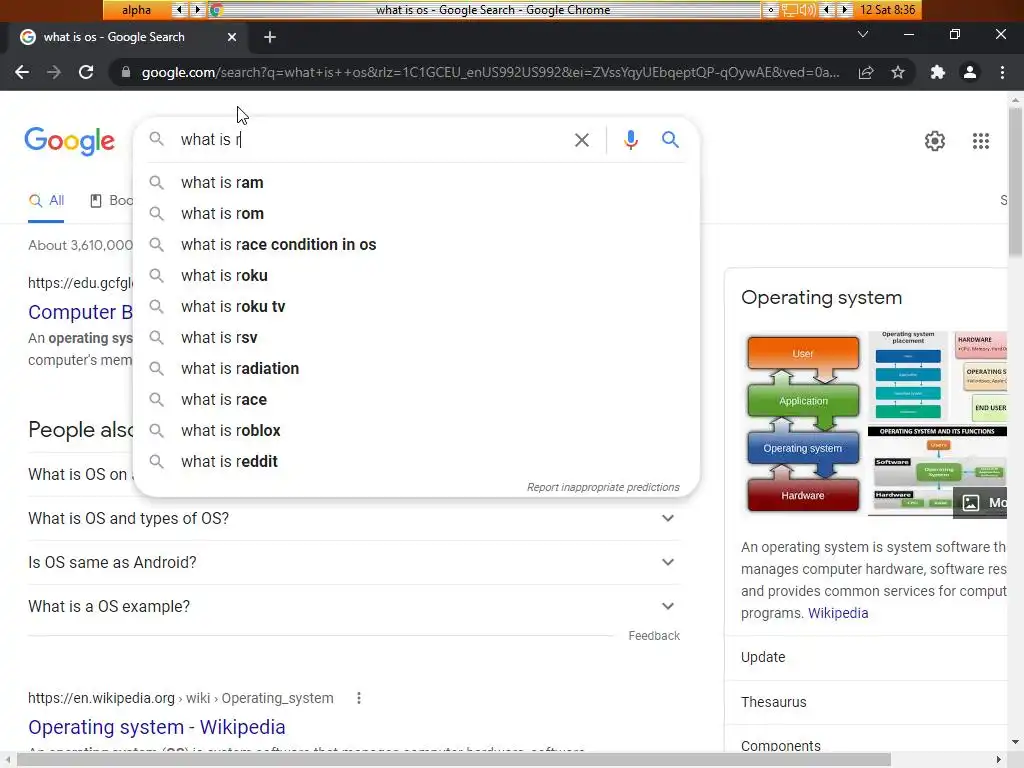The width and height of the screenshot is (1024, 768).
Task: Open three-dot options beside Wikipedia result
Action: (359, 698)
